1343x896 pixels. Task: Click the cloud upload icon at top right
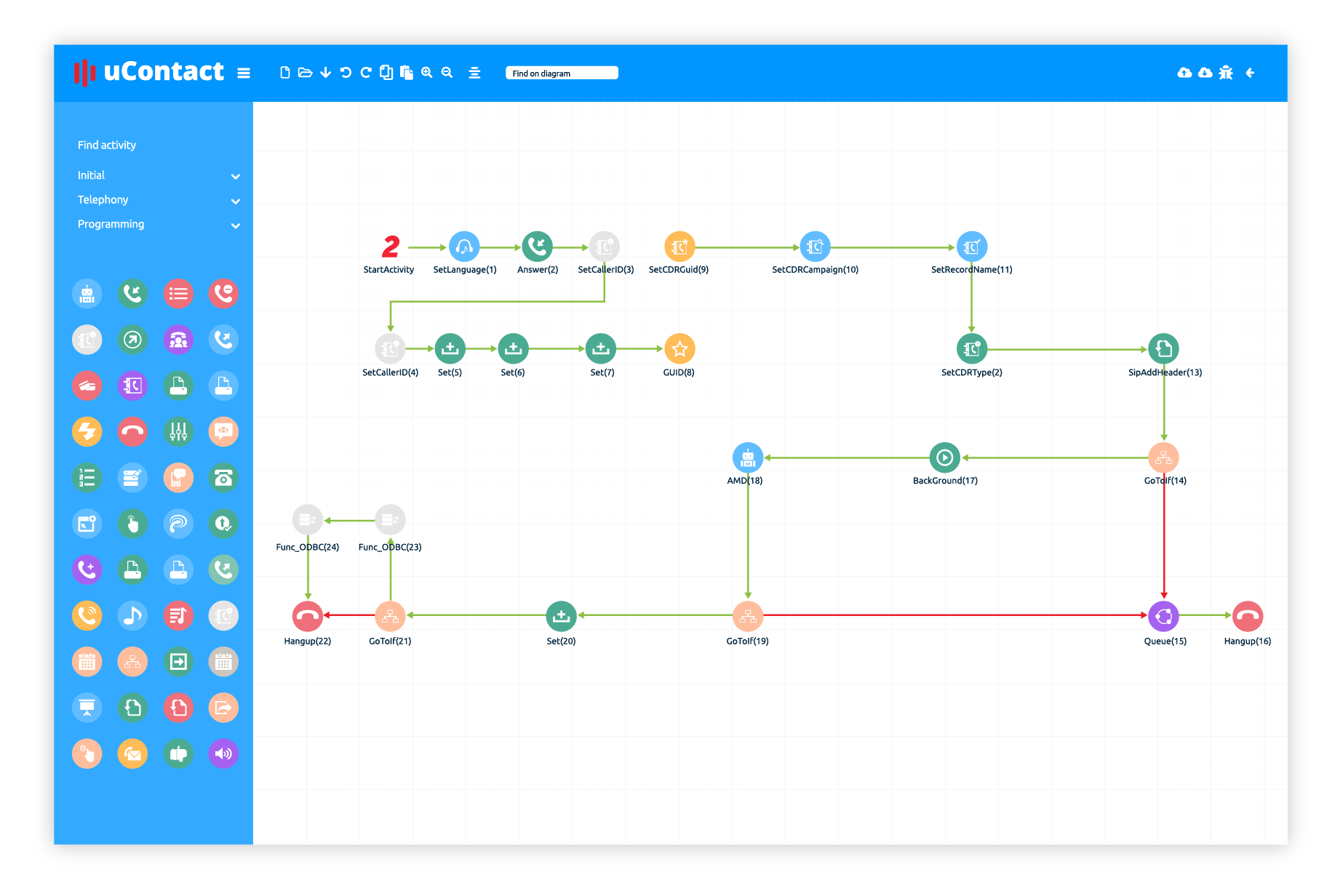(1184, 72)
